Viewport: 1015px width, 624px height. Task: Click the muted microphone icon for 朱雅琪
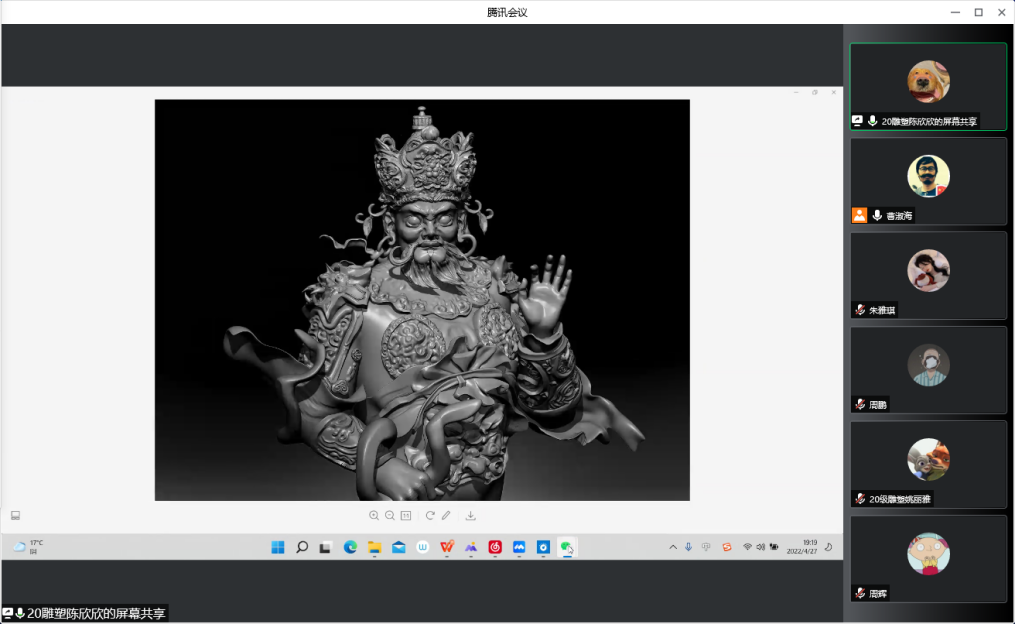pos(860,310)
